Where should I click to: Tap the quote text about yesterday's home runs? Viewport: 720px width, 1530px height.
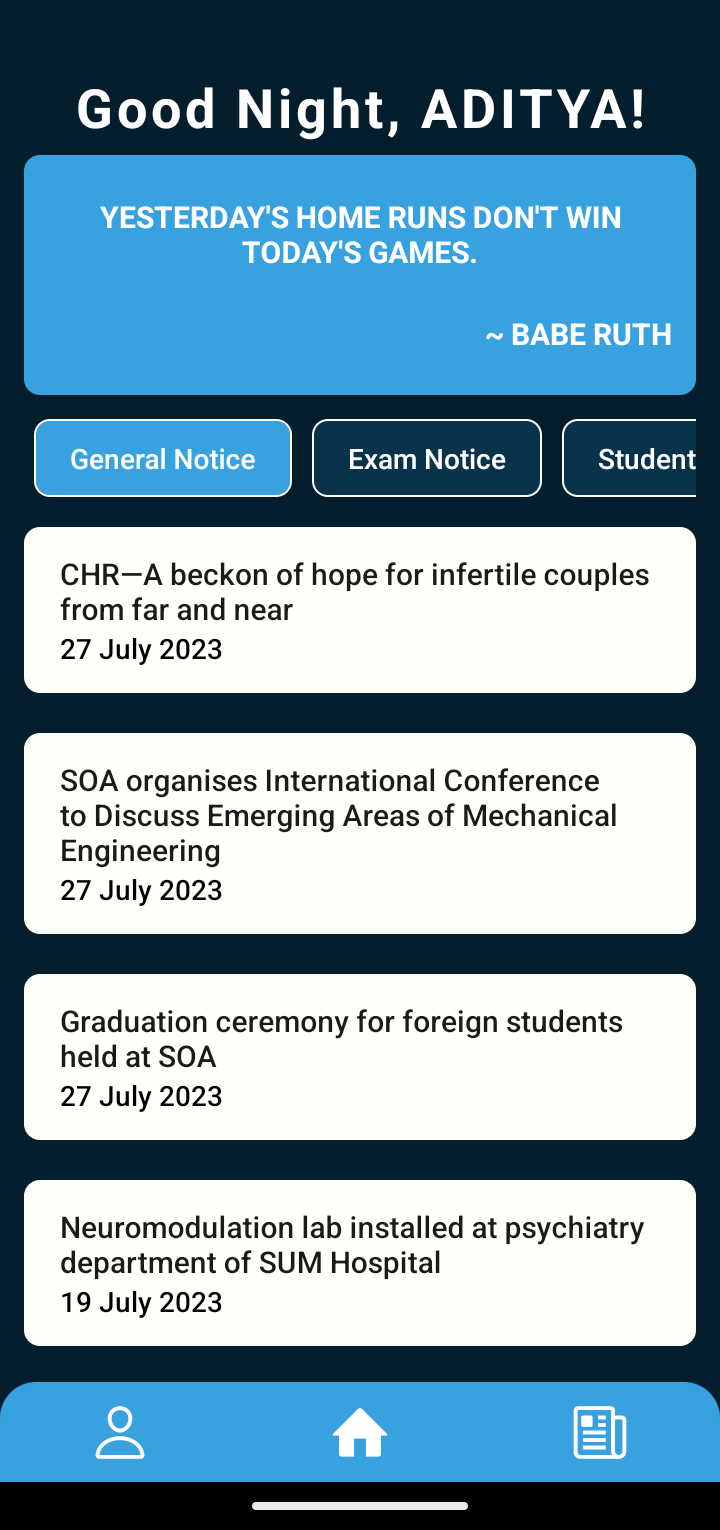(360, 235)
